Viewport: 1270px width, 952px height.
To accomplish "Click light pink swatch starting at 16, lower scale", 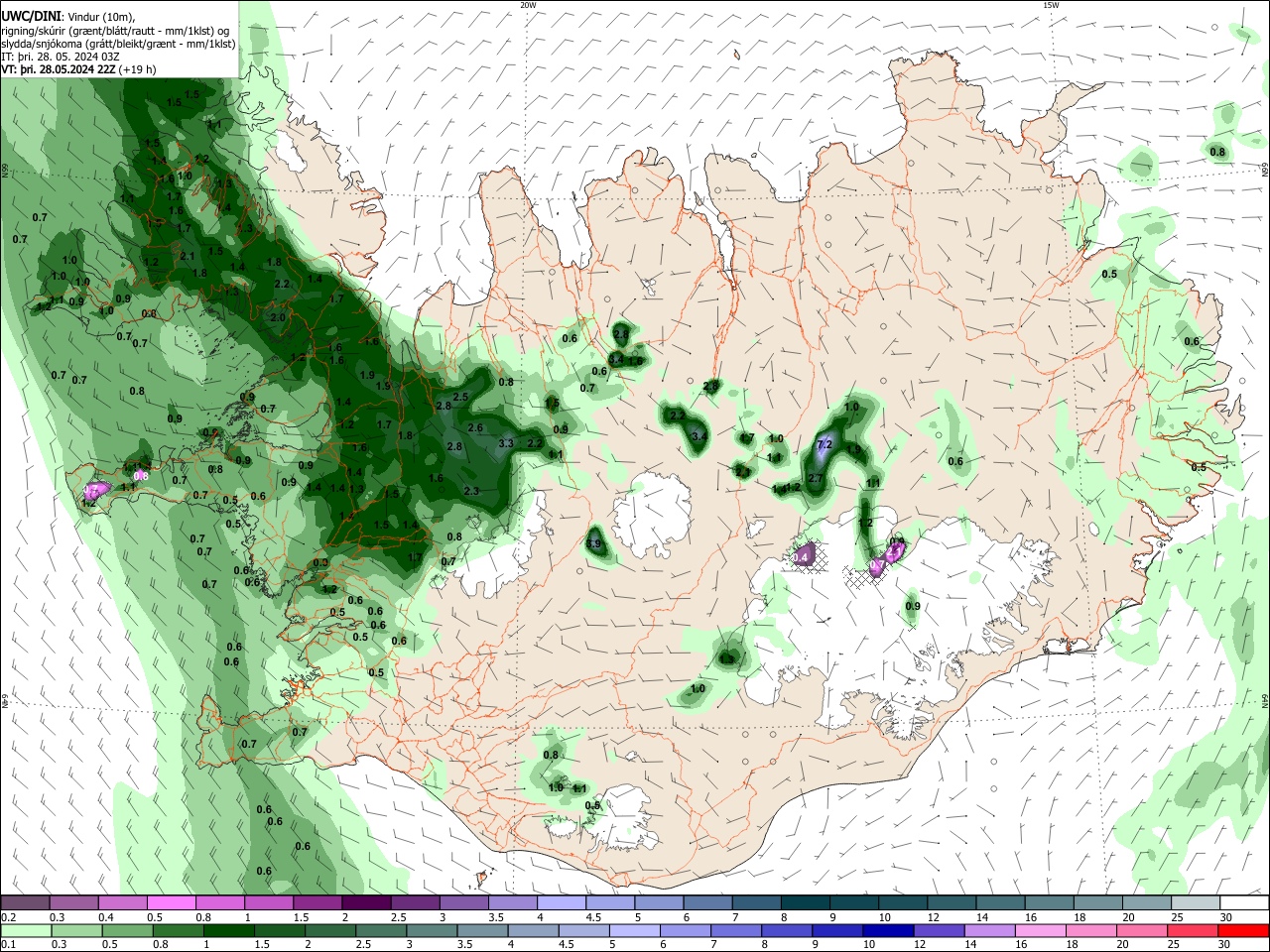I will point(1040,930).
